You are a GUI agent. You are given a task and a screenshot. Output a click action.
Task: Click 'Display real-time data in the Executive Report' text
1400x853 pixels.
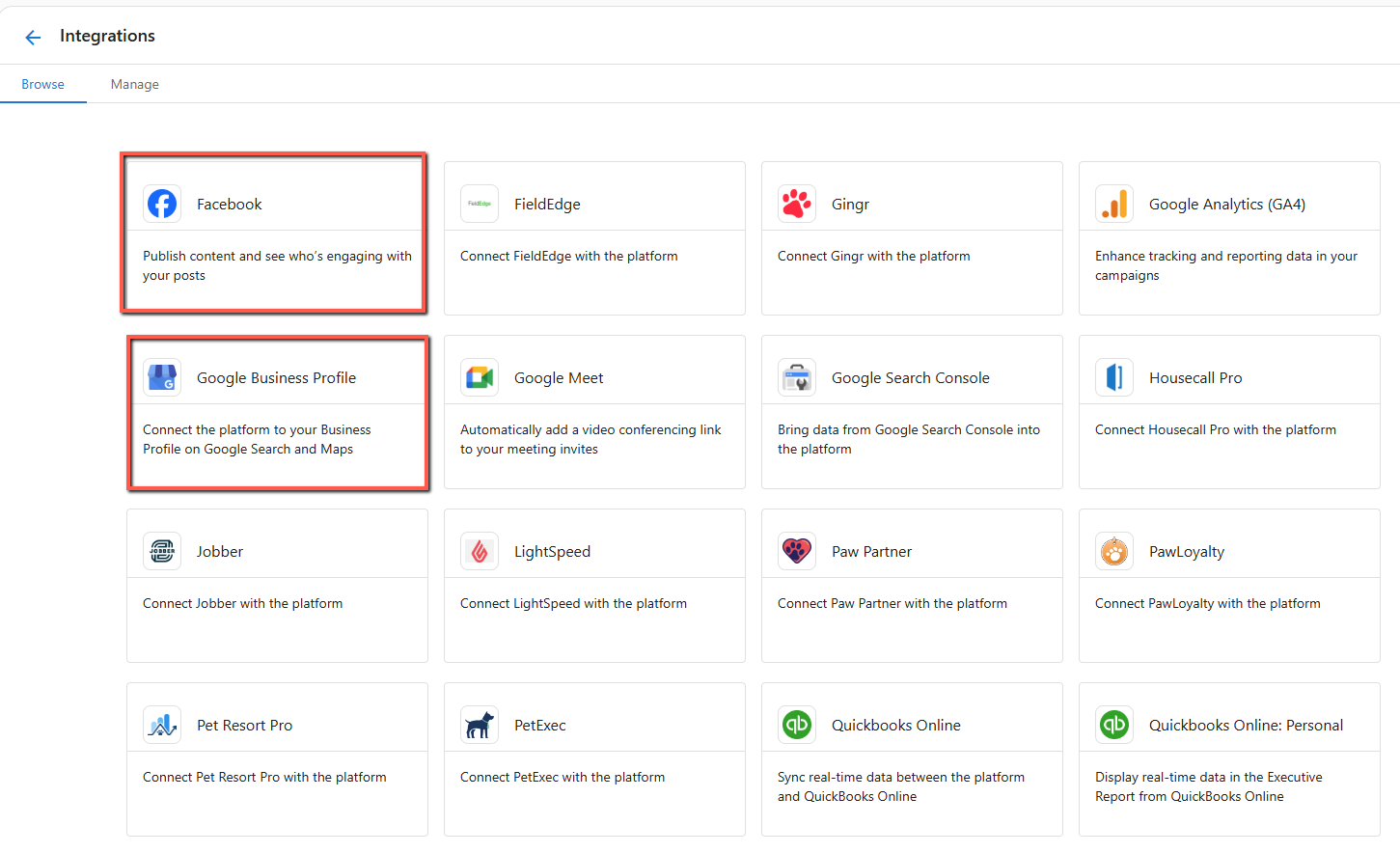coord(1209,786)
